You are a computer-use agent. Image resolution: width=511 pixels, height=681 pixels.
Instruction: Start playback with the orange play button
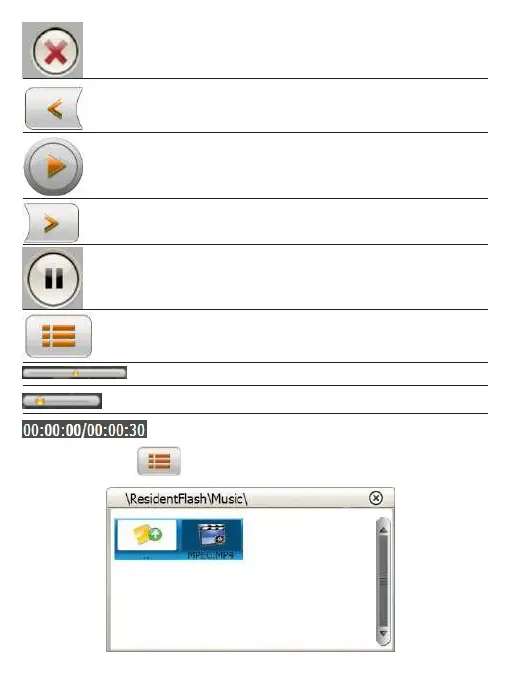tap(53, 167)
